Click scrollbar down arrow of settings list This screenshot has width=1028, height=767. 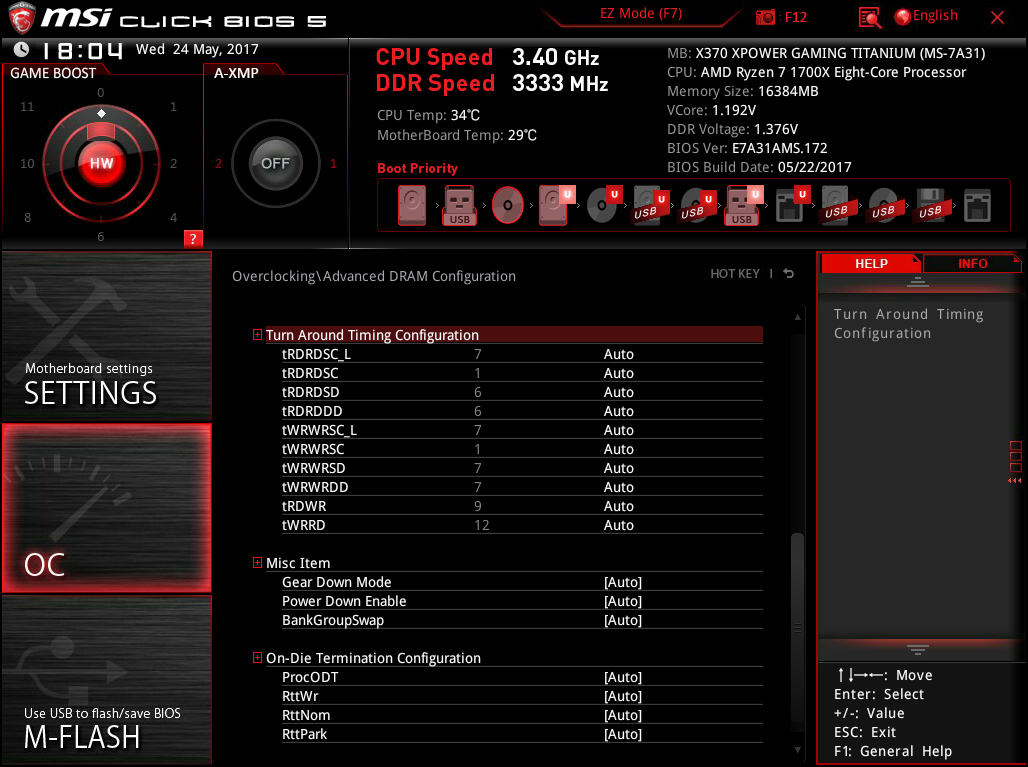[798, 750]
